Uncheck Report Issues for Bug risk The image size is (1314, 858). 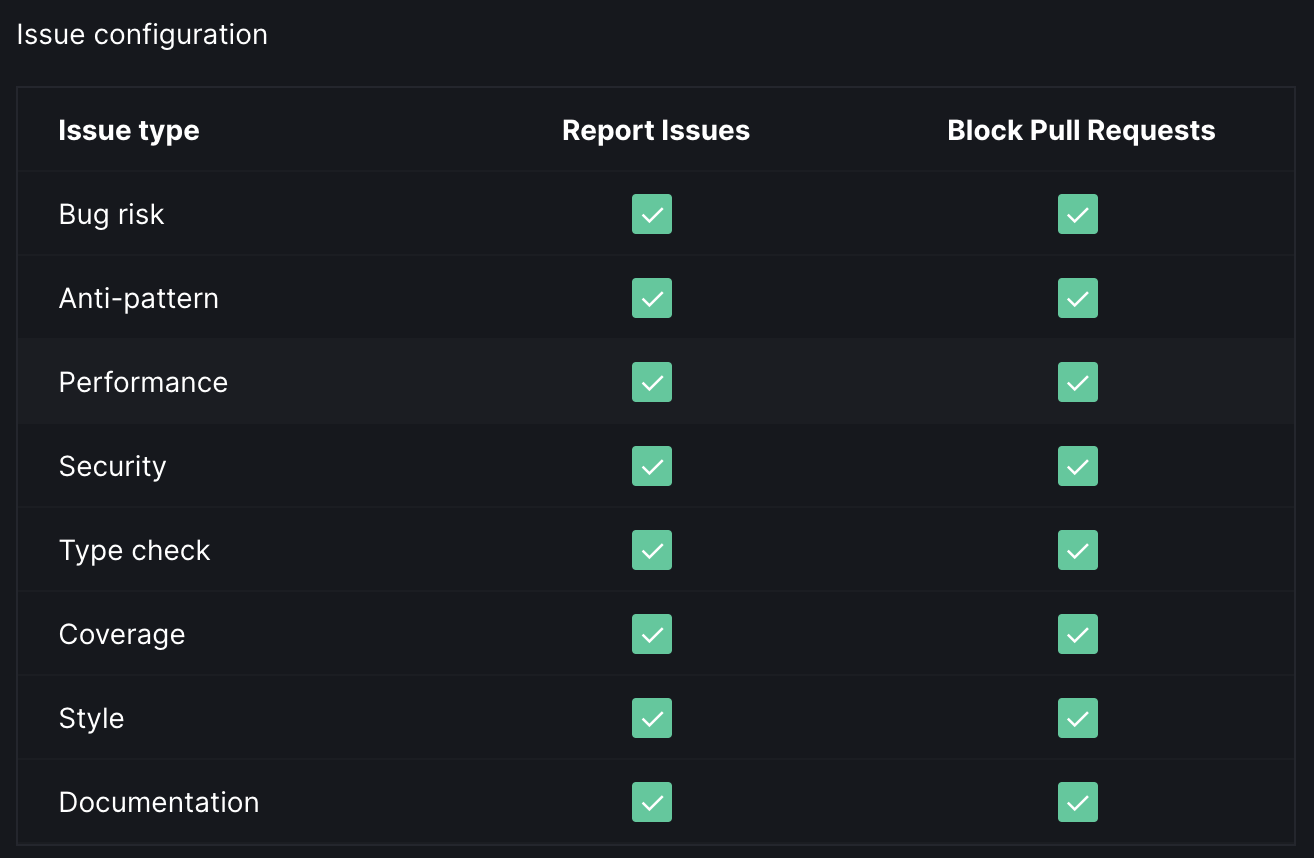[x=651, y=213]
